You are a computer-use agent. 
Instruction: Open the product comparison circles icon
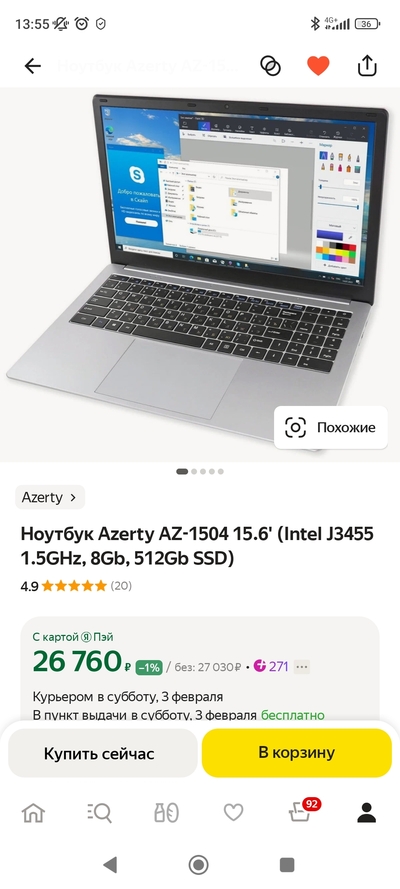[x=270, y=66]
